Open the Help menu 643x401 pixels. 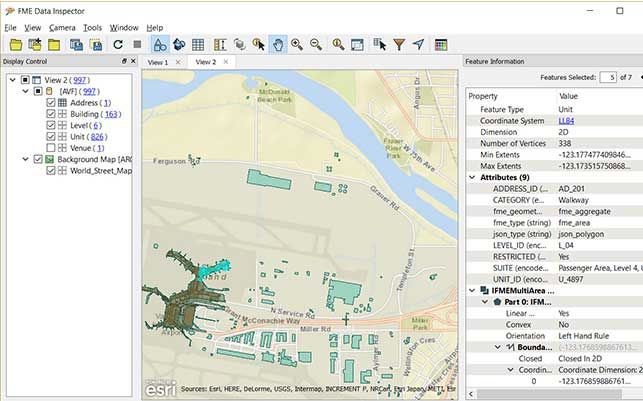[155, 28]
